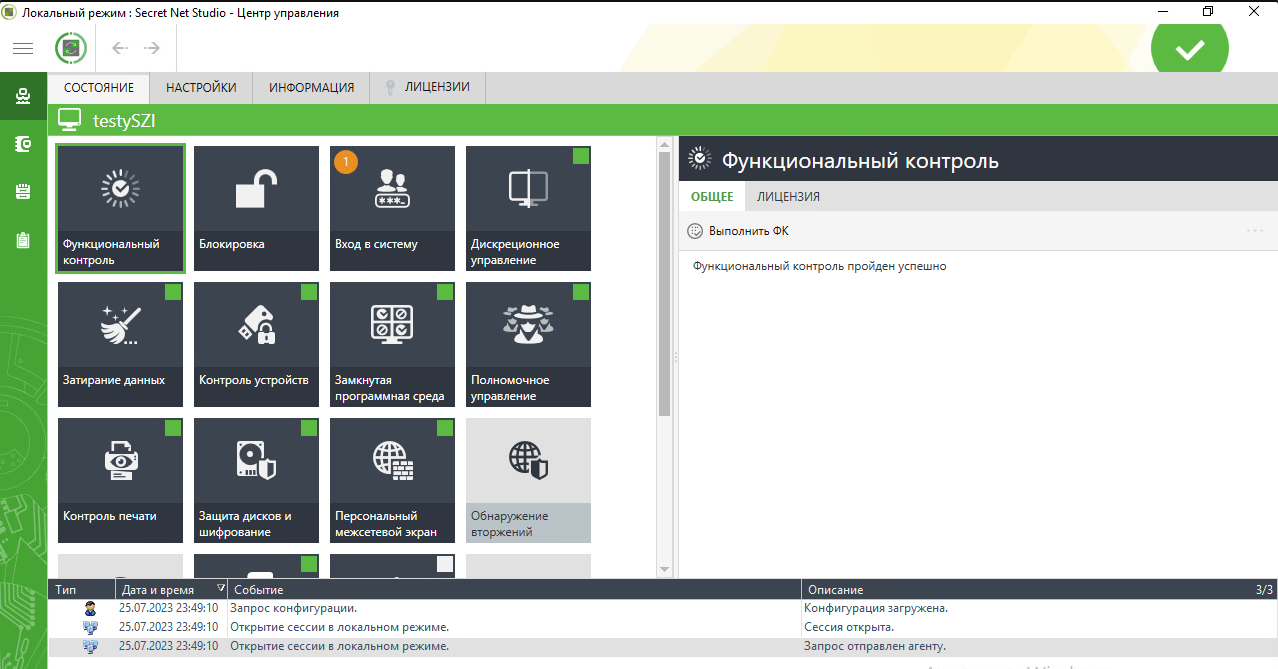Toggle green square on Затирание данных tile

point(173,292)
